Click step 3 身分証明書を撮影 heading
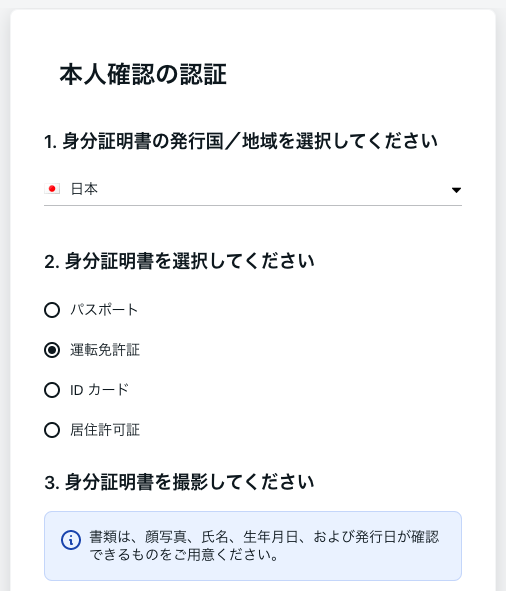The width and height of the screenshot is (506, 591). pos(179,482)
